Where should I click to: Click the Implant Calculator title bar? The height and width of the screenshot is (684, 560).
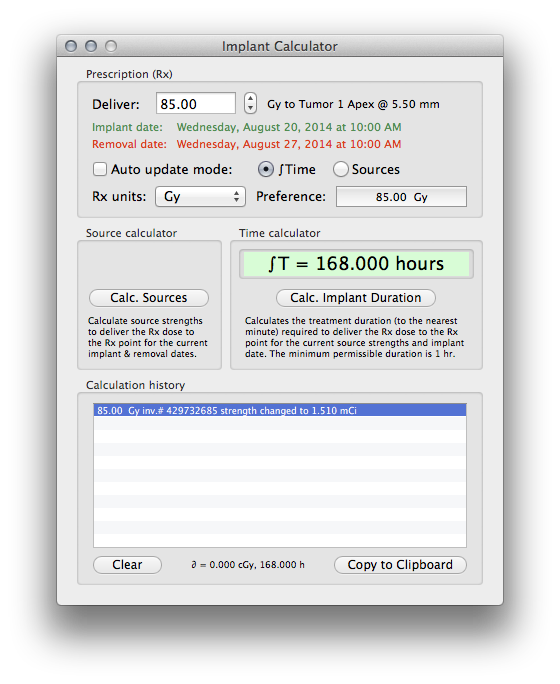click(x=280, y=46)
